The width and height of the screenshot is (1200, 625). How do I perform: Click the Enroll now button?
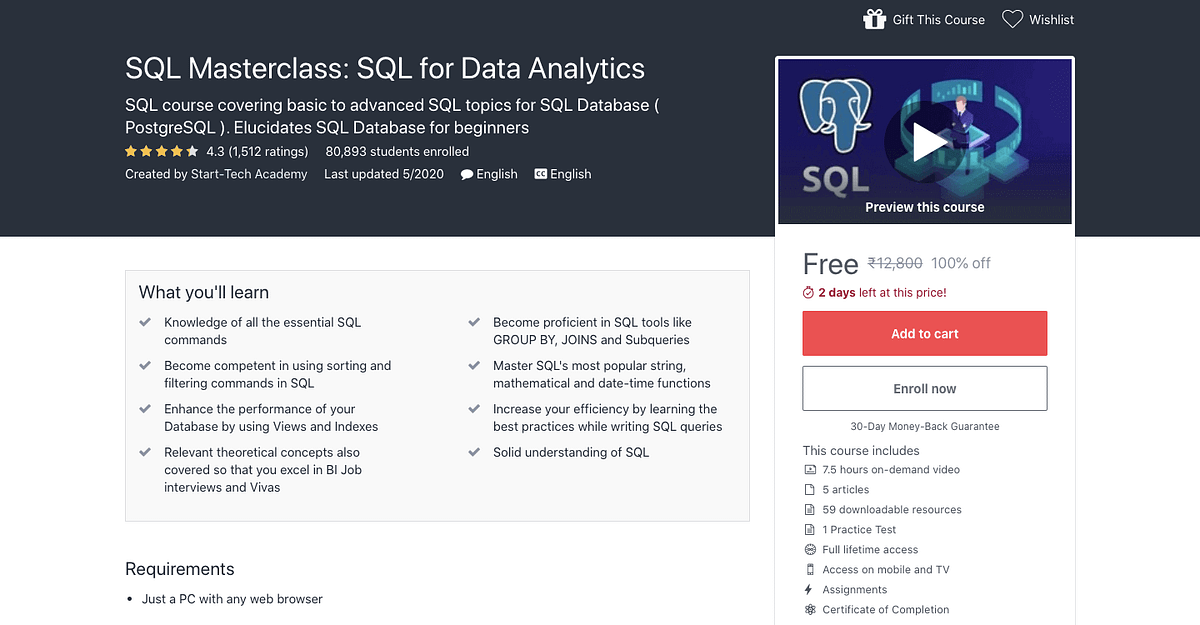(924, 388)
